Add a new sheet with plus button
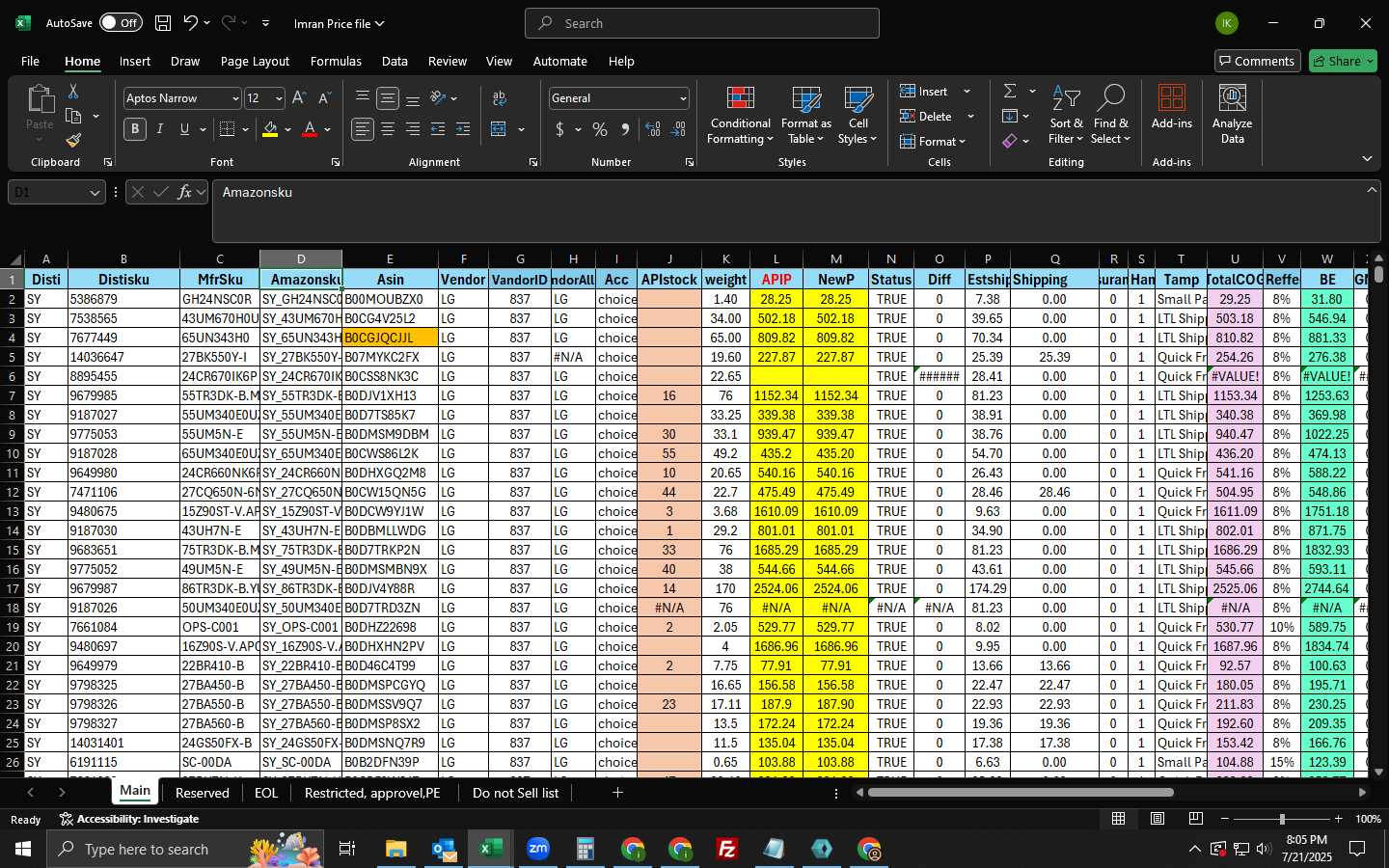The height and width of the screenshot is (868, 1389). [617, 793]
